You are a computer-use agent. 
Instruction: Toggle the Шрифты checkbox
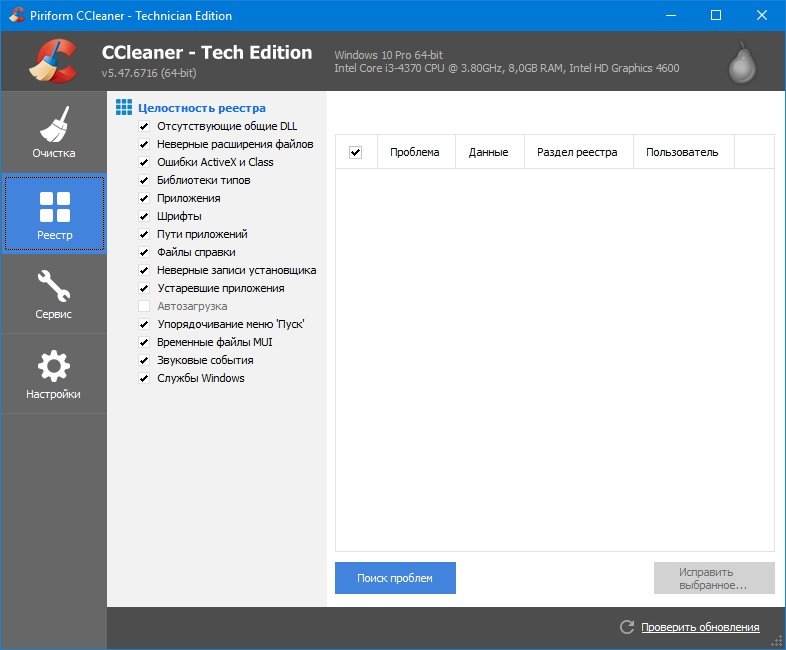[144, 217]
